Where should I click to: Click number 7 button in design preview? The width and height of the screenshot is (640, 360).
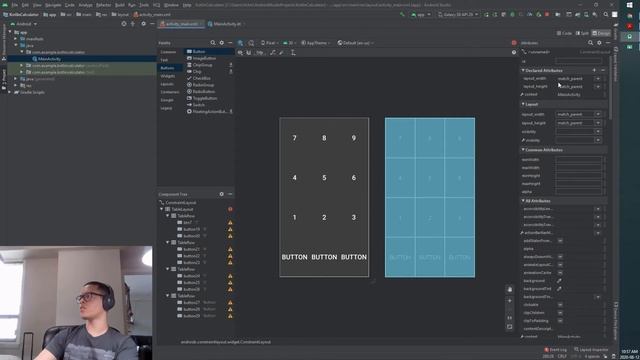tap(294, 138)
